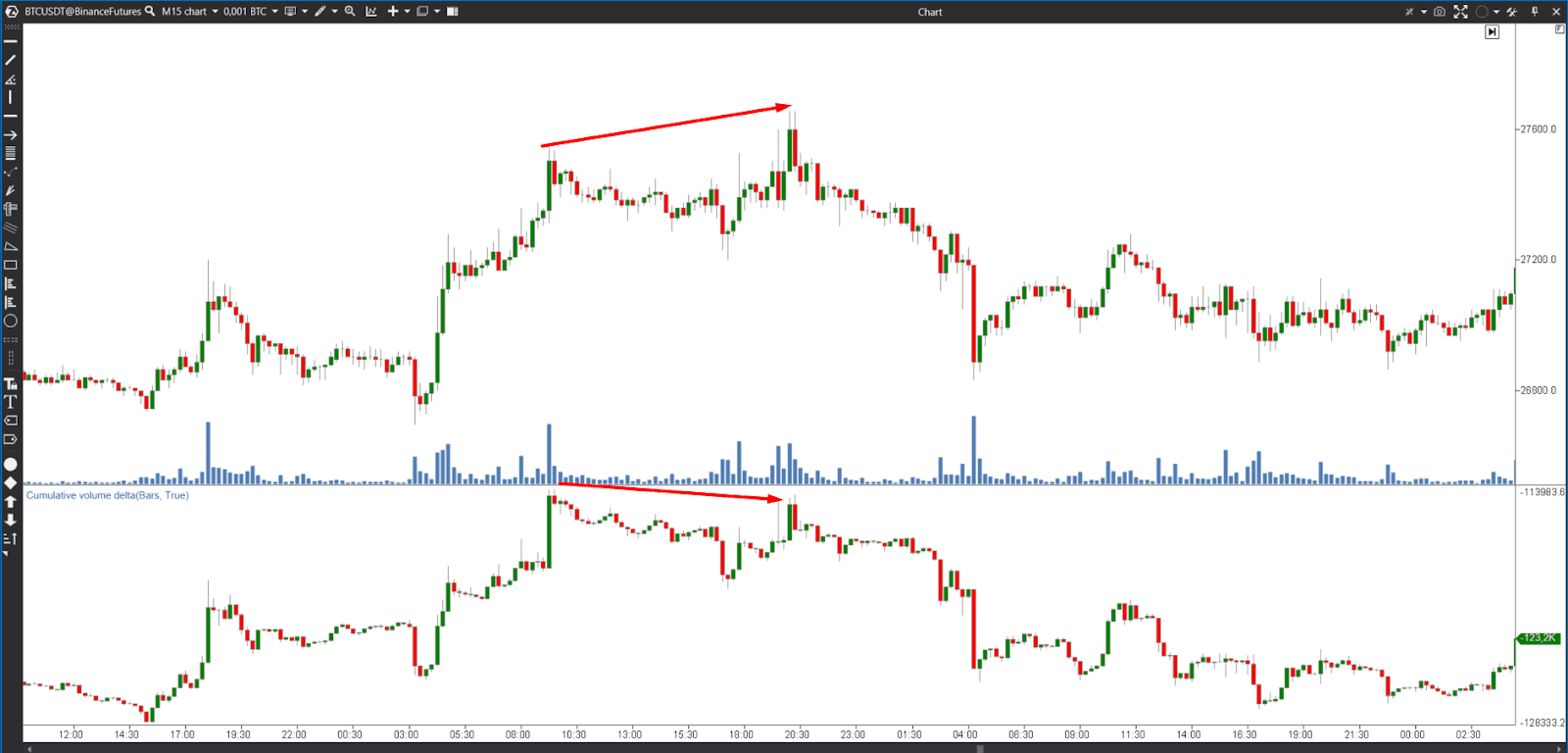Select the diamond marker tool
This screenshot has height=753, width=1568.
pyautogui.click(x=11, y=482)
